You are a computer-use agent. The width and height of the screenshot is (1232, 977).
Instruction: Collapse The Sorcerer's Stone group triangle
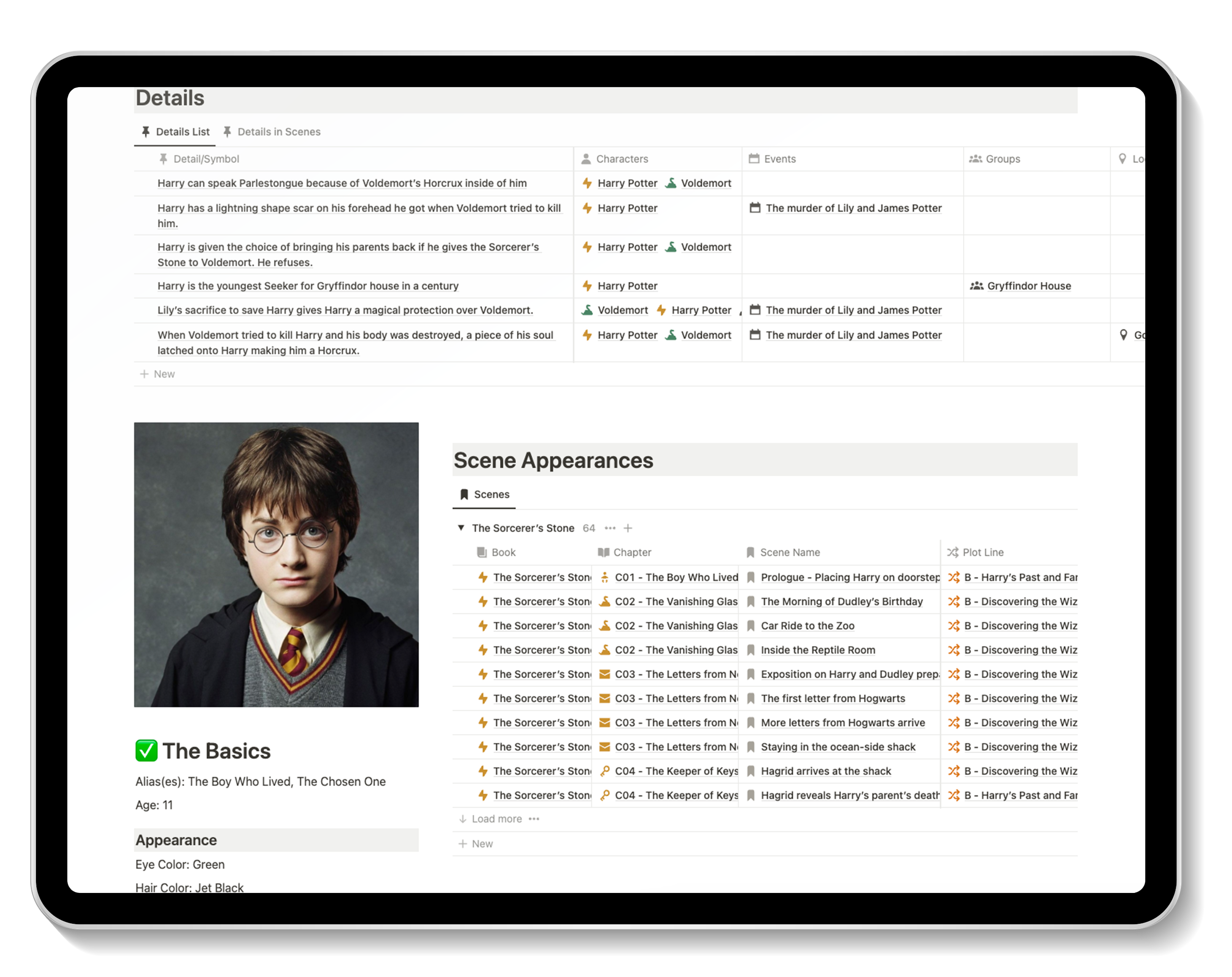click(x=461, y=528)
